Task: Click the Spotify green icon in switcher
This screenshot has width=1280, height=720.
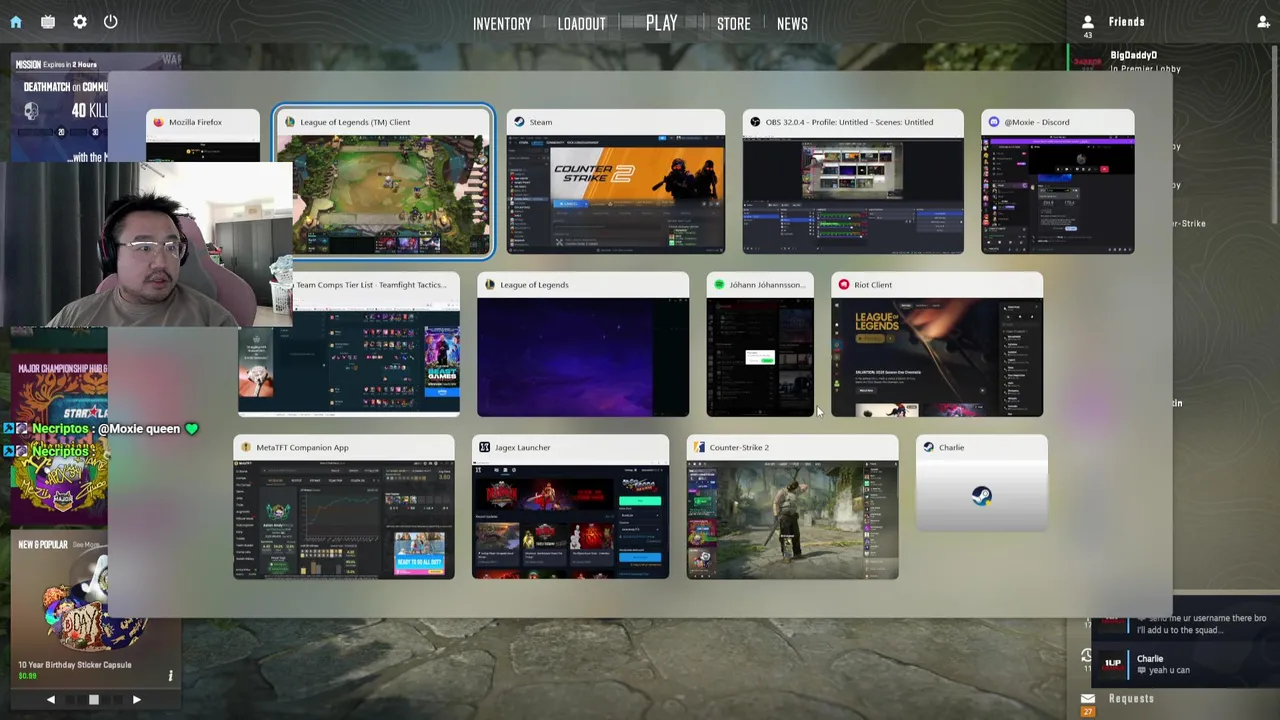Action: 719,285
